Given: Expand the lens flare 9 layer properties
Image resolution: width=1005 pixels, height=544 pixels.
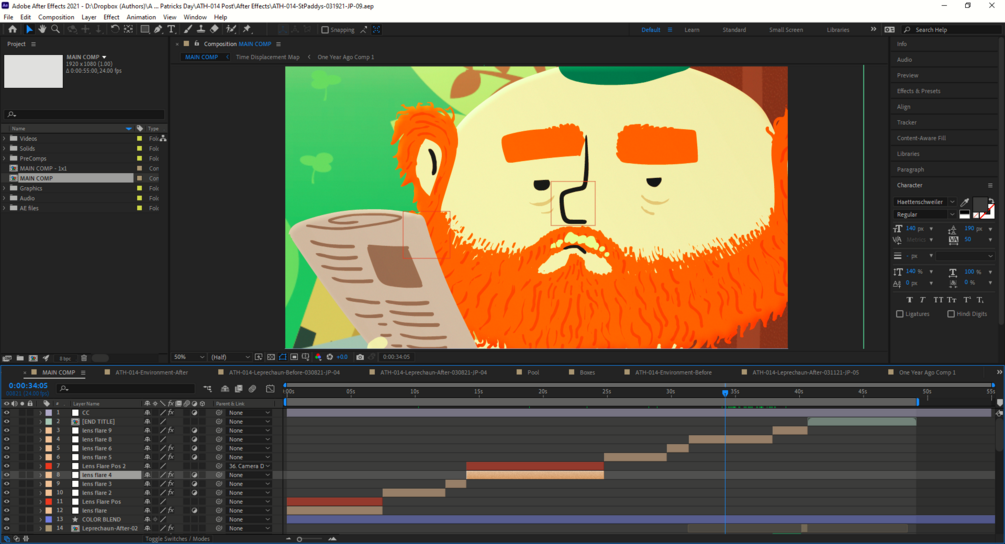Looking at the screenshot, I should pyautogui.click(x=40, y=431).
